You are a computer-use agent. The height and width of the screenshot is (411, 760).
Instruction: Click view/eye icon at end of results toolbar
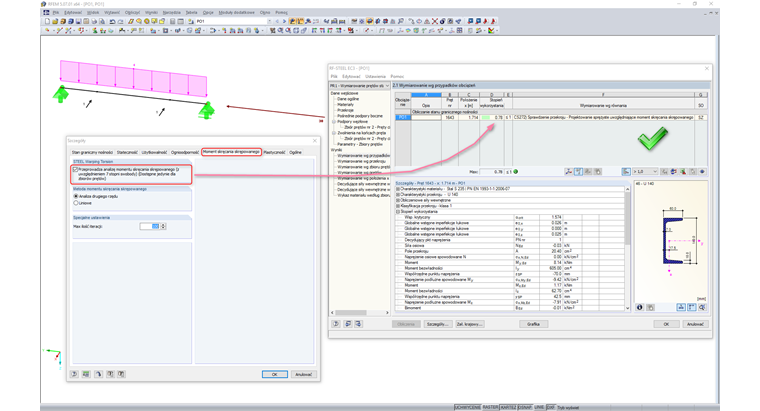click(702, 172)
